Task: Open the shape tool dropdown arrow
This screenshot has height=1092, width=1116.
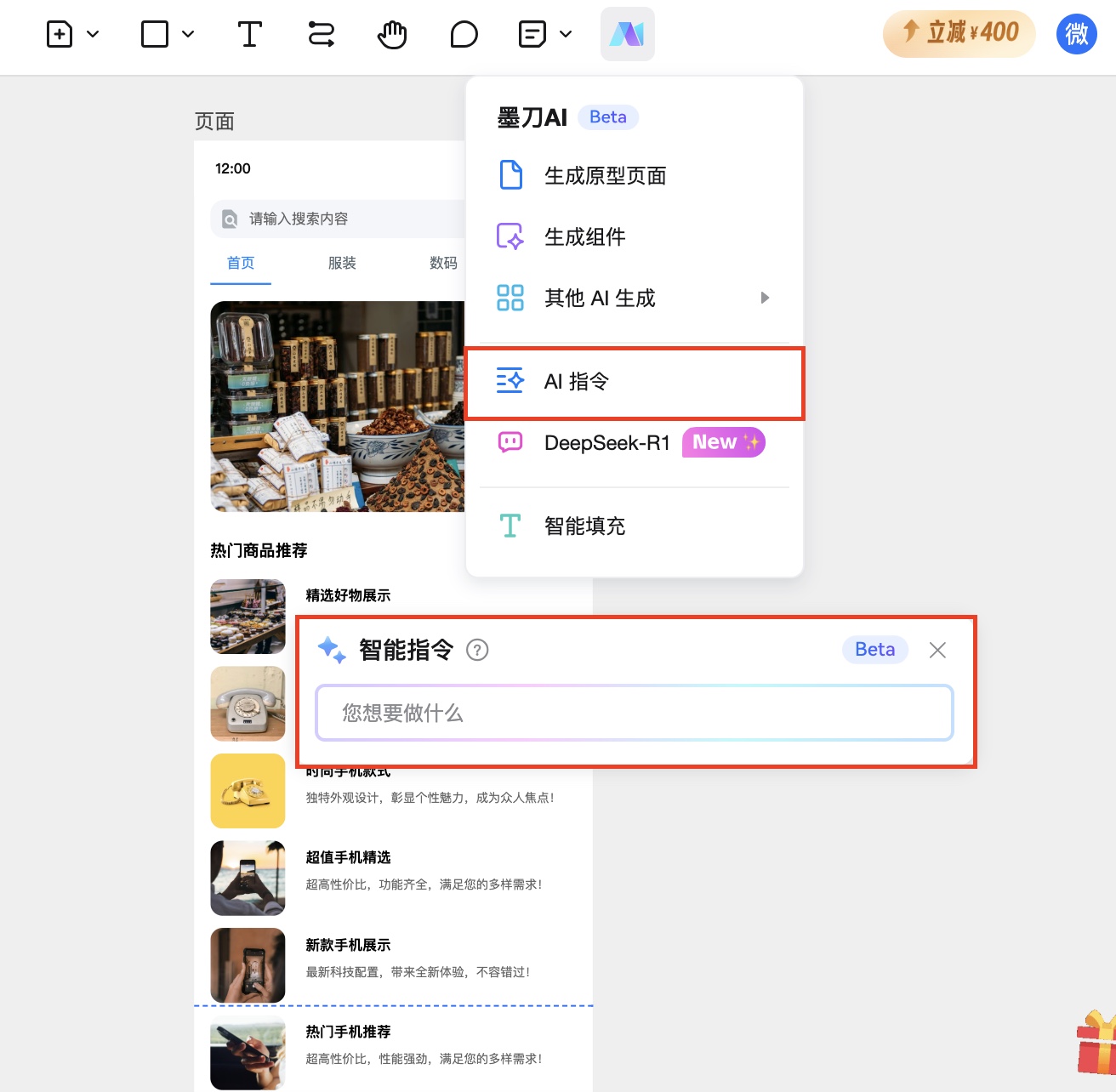Action: coord(189,34)
